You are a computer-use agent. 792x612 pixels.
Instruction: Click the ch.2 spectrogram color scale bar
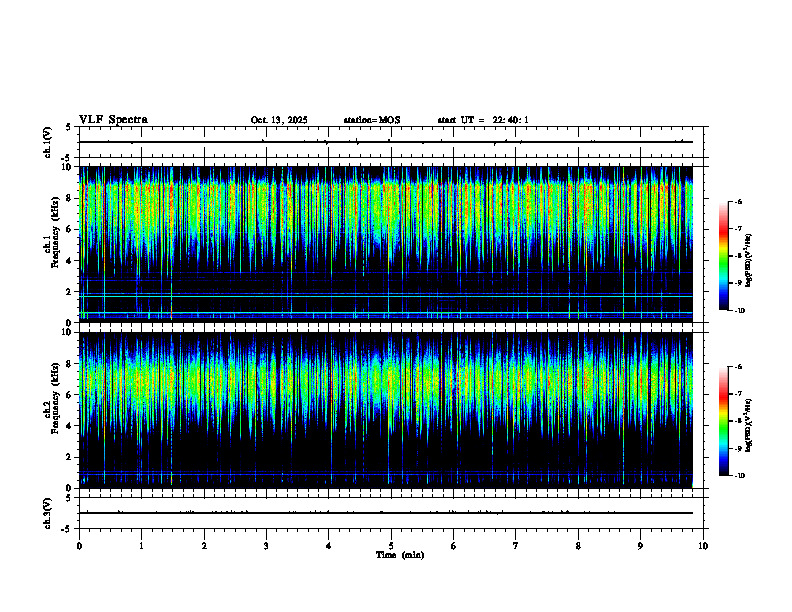[x=723, y=421]
